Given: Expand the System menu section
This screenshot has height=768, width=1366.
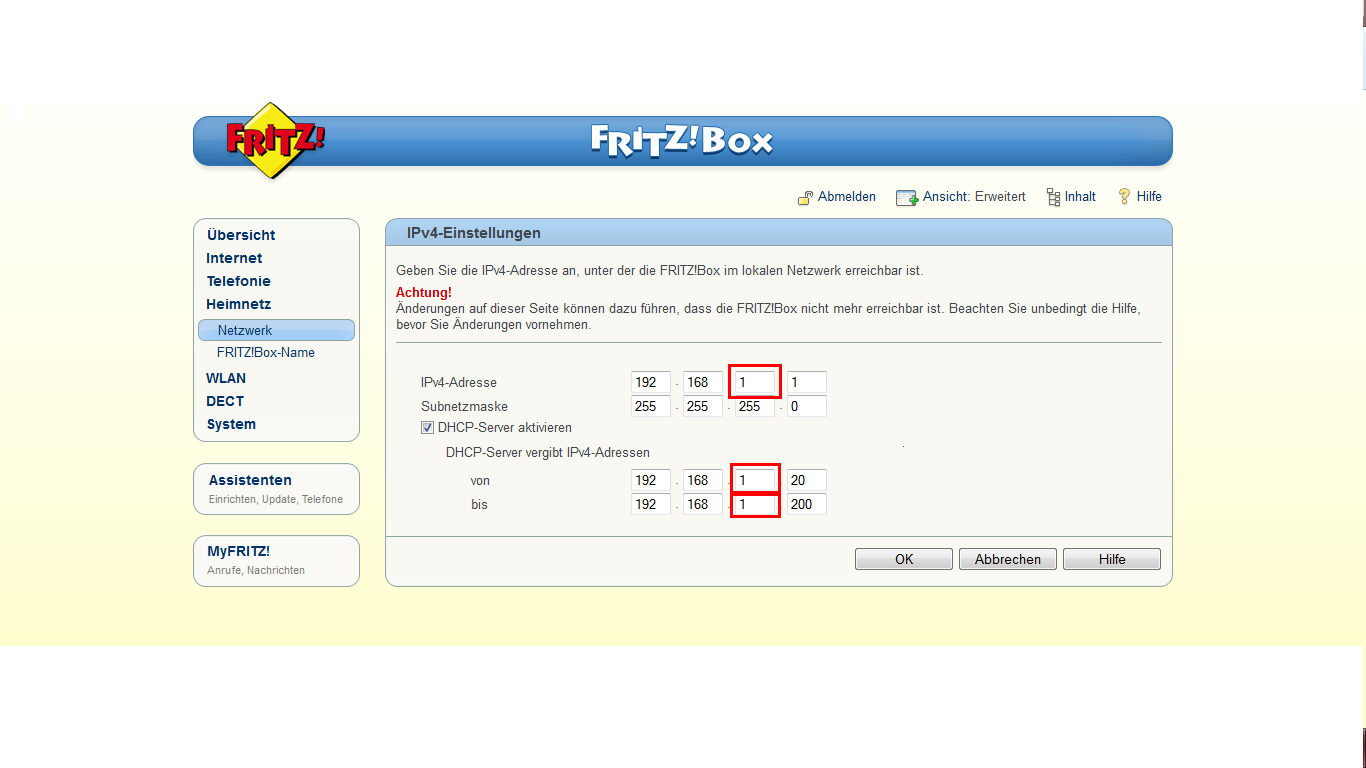Looking at the screenshot, I should coord(231,424).
